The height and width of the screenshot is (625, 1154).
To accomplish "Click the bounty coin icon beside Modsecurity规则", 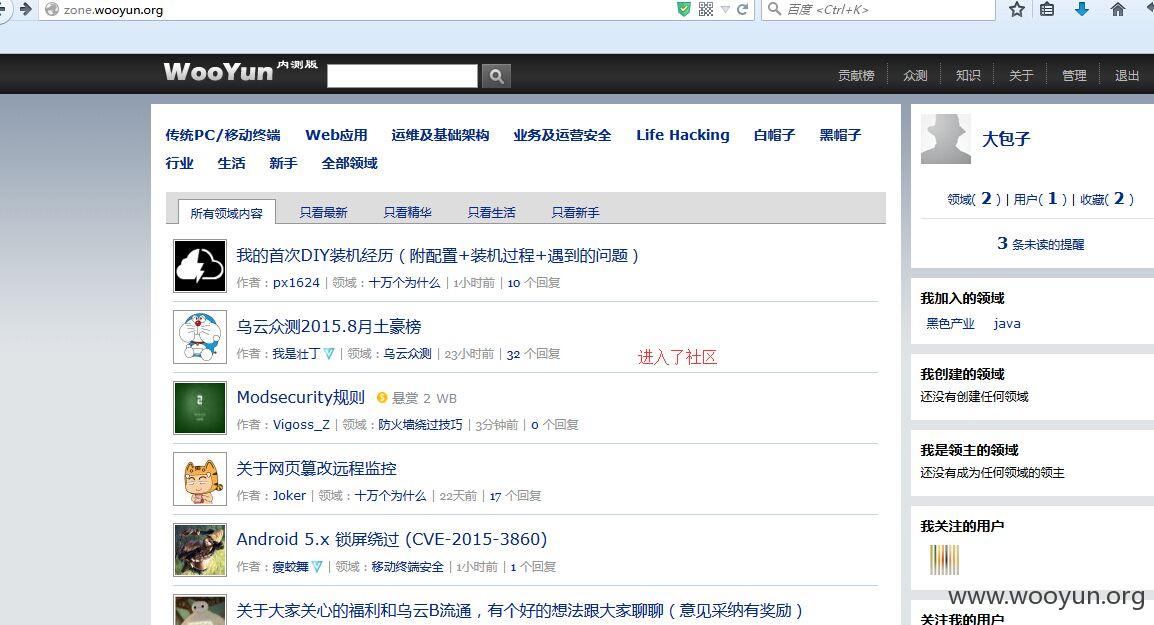I will [382, 398].
